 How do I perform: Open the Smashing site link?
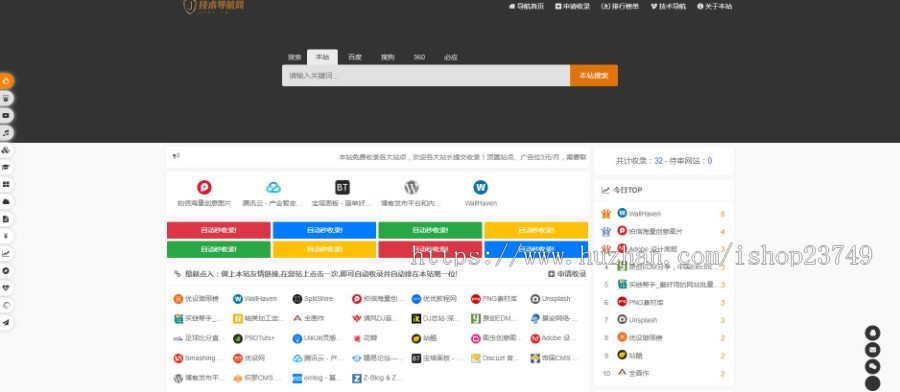[x=199, y=358]
